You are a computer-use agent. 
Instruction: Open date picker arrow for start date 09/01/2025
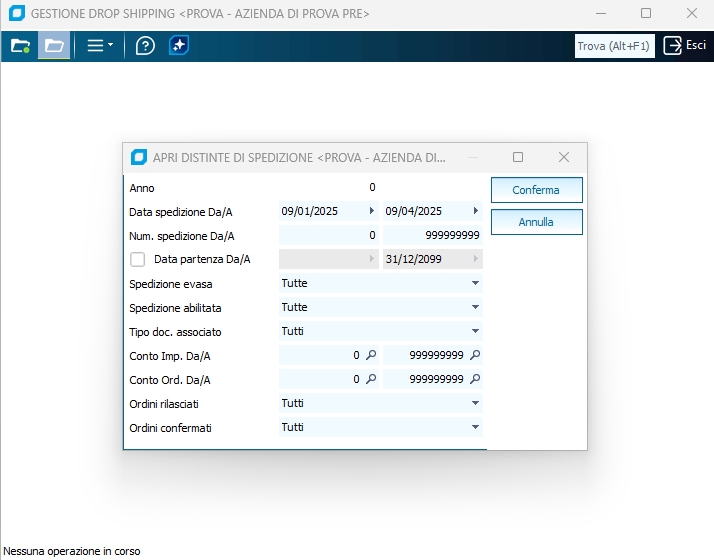(x=372, y=211)
